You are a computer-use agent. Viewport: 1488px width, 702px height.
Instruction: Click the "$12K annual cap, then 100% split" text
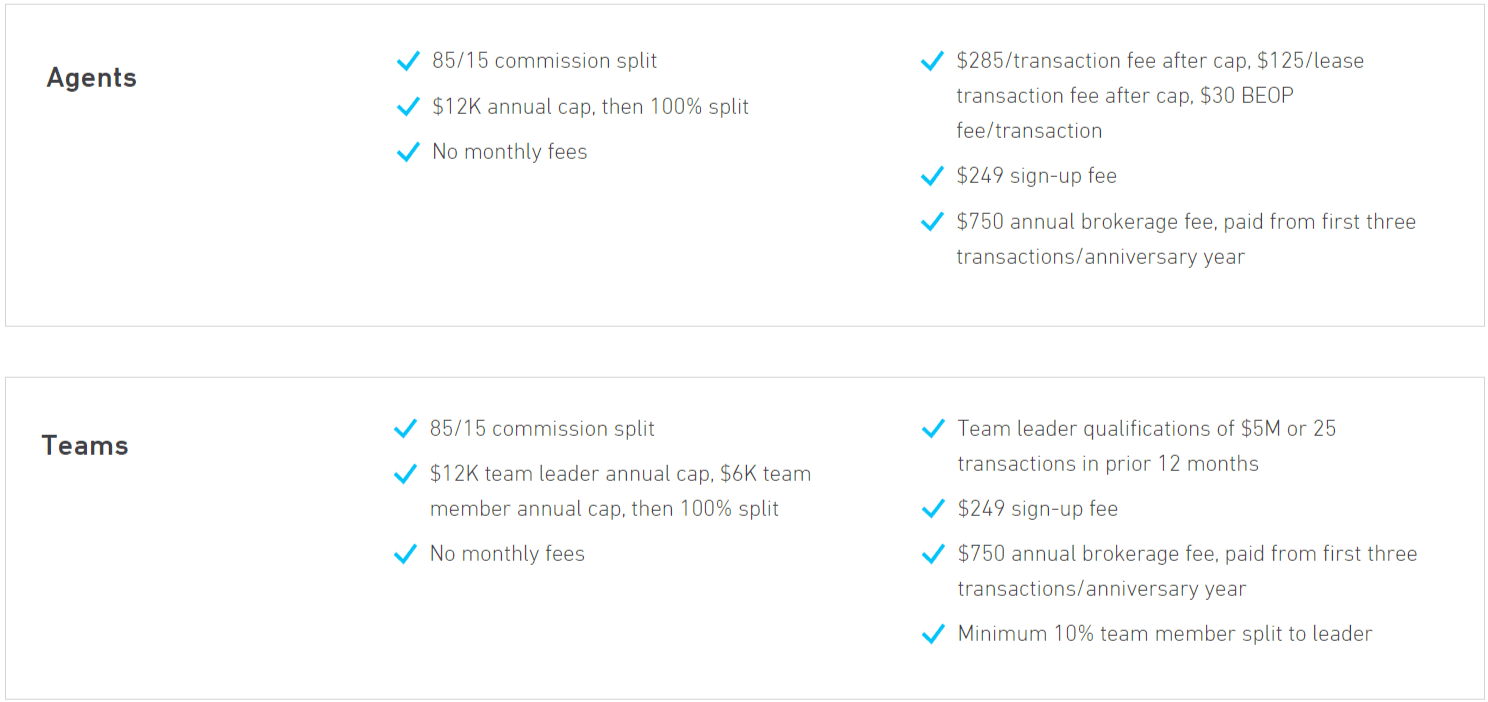[590, 107]
